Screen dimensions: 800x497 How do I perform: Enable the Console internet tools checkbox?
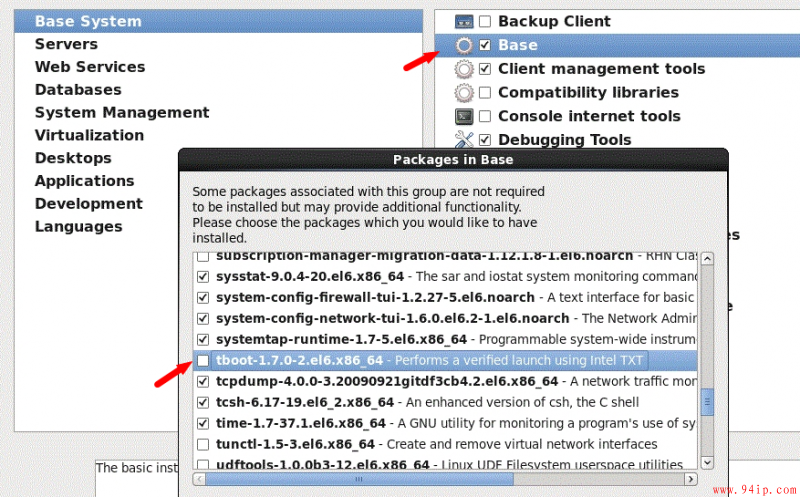[x=485, y=116]
